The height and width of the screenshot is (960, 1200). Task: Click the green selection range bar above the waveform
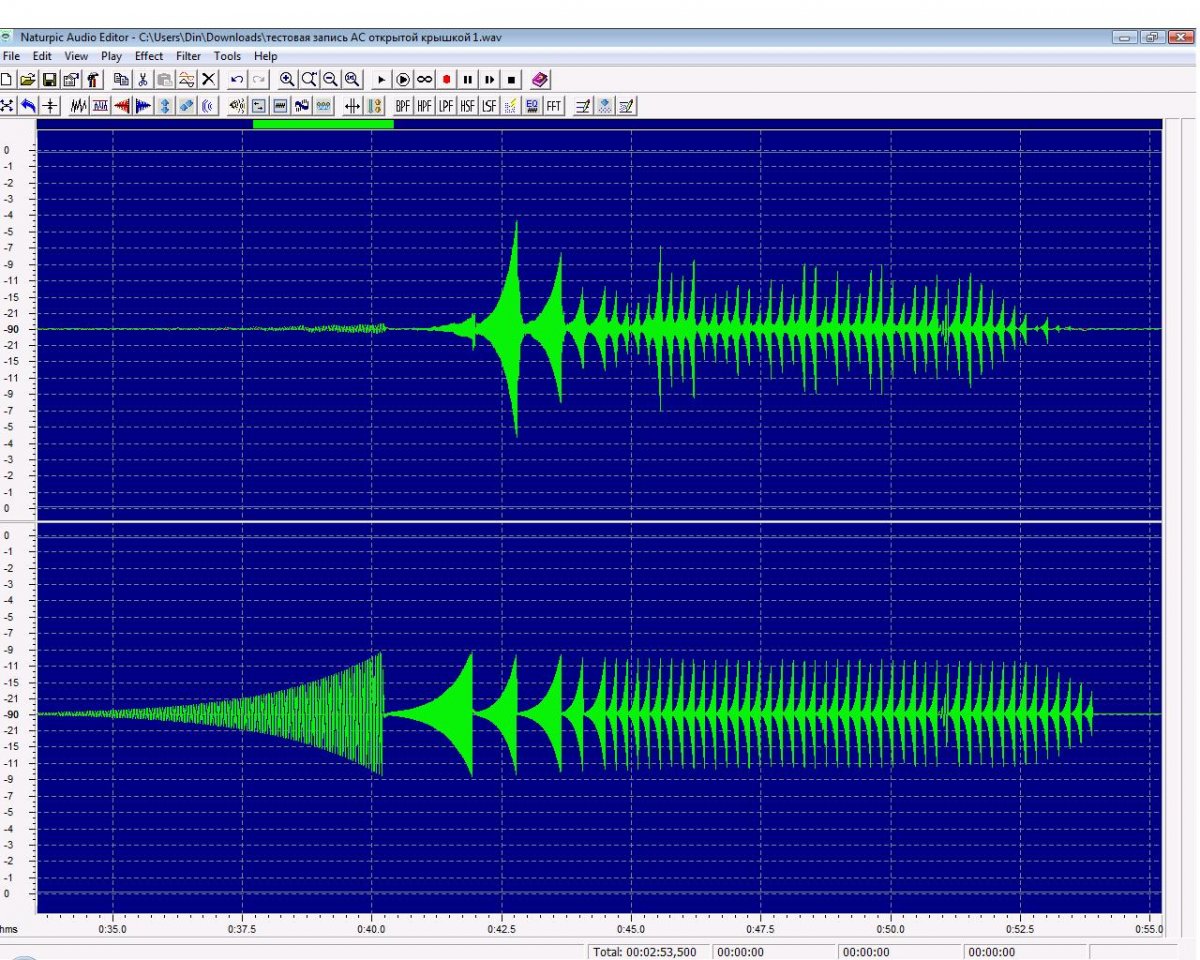(x=323, y=124)
